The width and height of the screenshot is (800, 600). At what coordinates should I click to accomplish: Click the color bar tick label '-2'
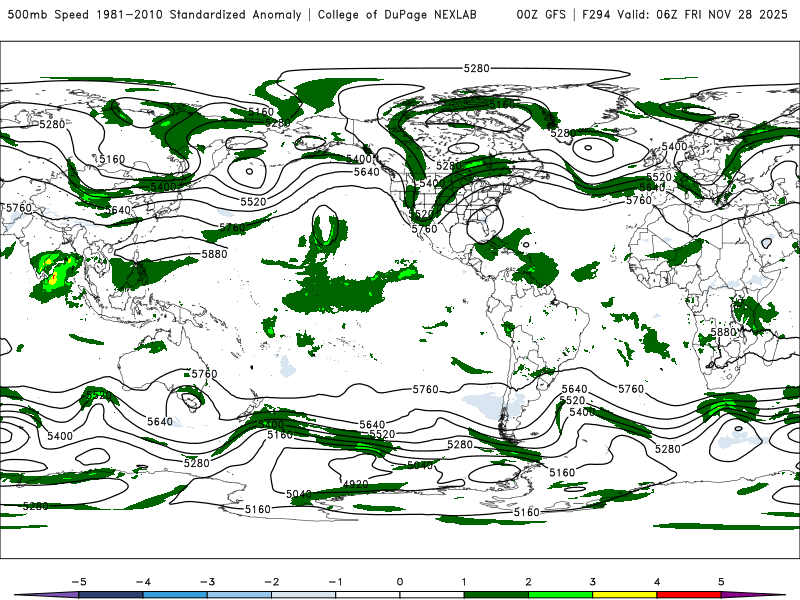271,582
